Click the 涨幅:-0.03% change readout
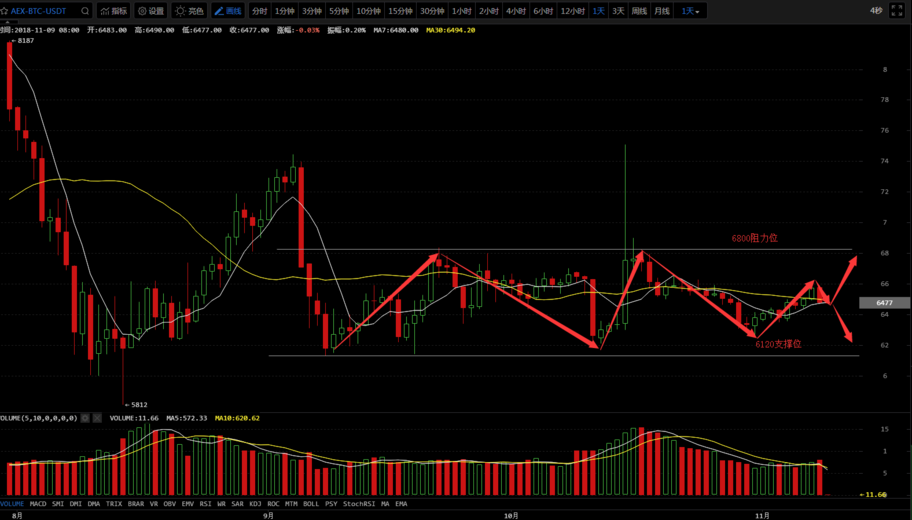Screen dimensions: 912x520 [x=298, y=30]
